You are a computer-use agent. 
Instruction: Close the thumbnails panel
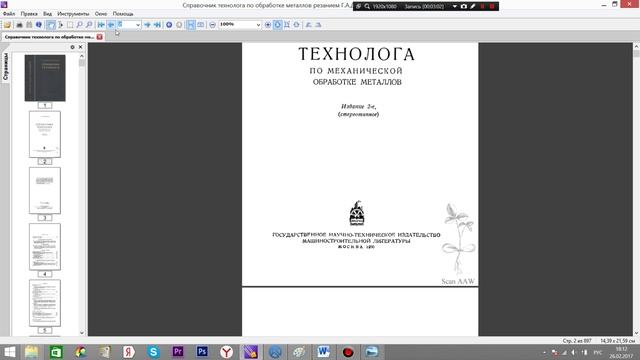tap(80, 47)
